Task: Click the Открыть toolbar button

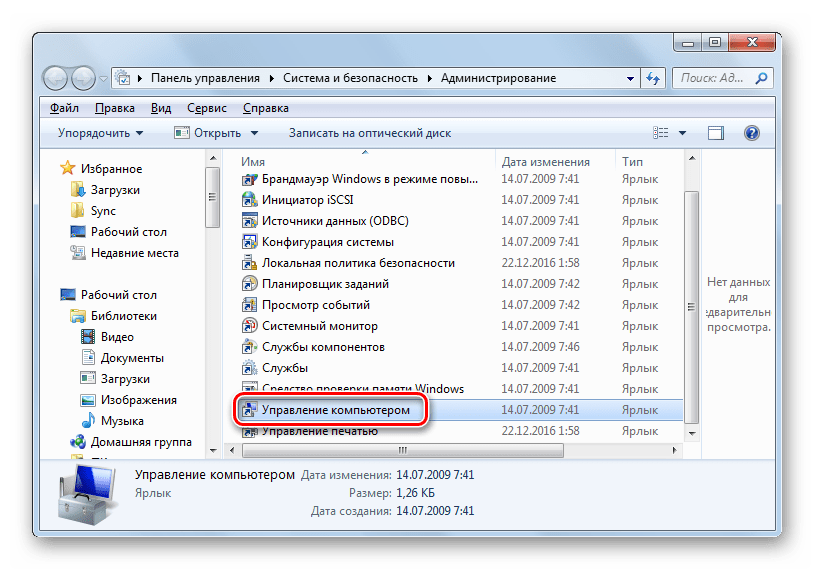Action: click(208, 133)
